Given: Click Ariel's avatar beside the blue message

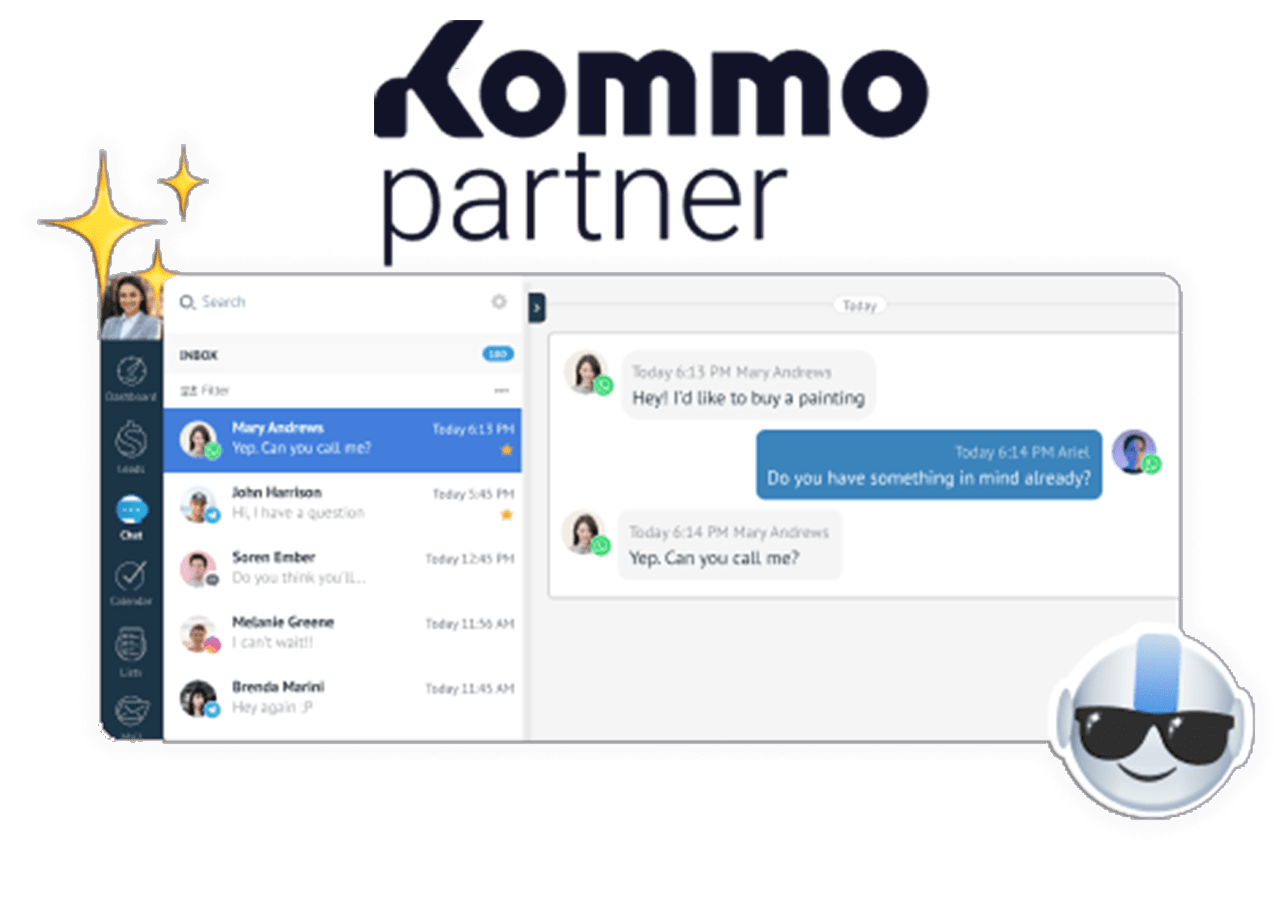Looking at the screenshot, I should coord(1135,452).
